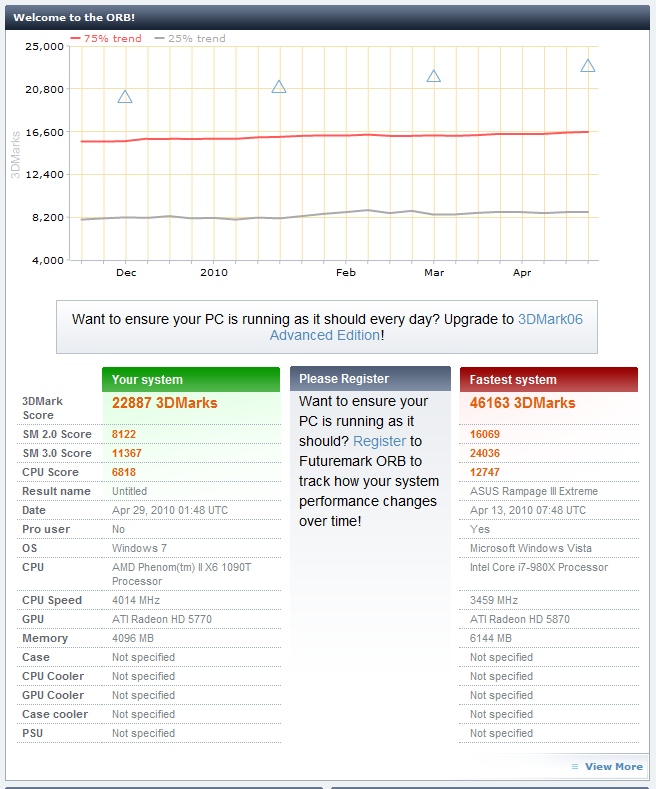Click memory value 4096 MB
Screen dimensions: 656x789
[133, 638]
